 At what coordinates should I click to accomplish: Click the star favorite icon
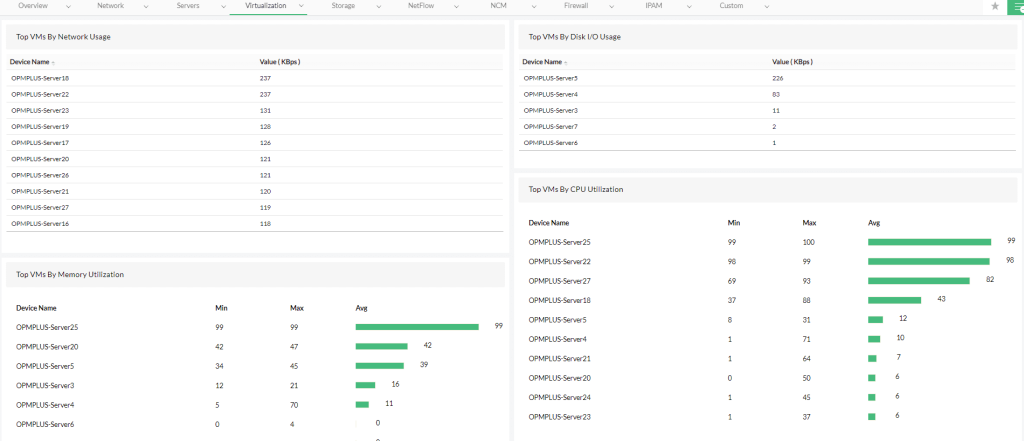(995, 6)
